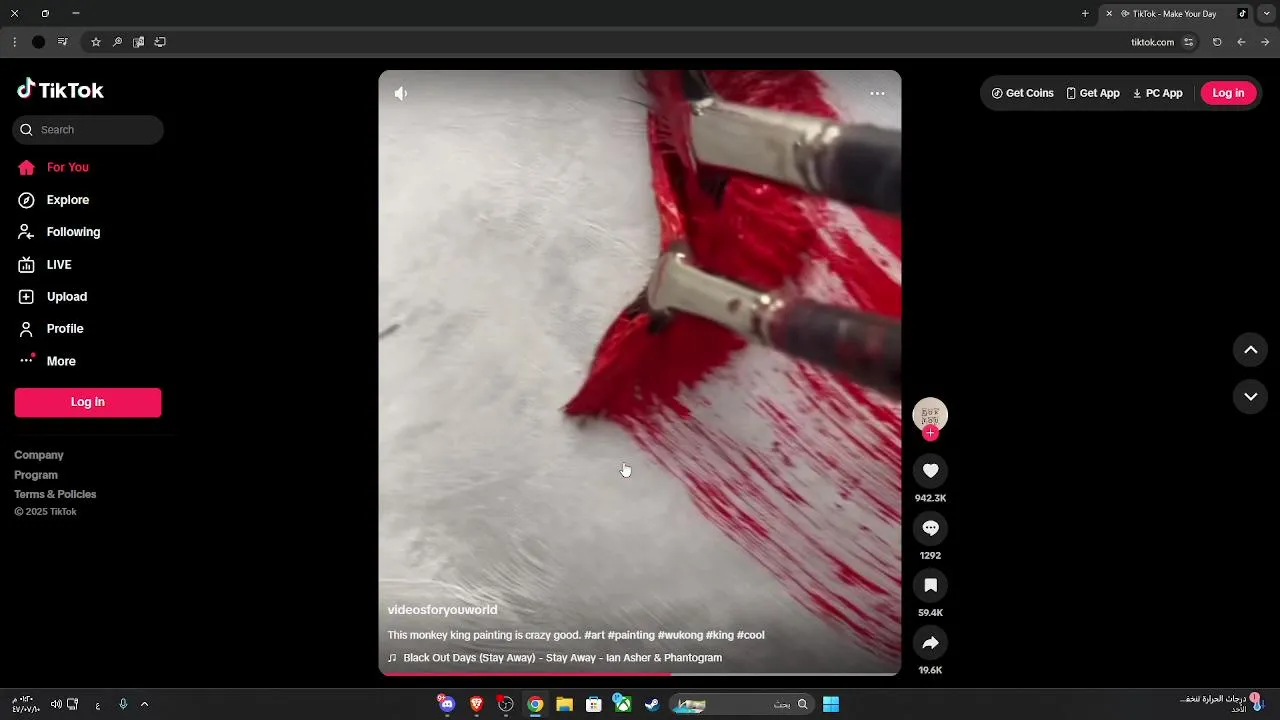Screen dimensions: 1280x720
Task: Open Xbox app from the taskbar
Action: click(622, 704)
